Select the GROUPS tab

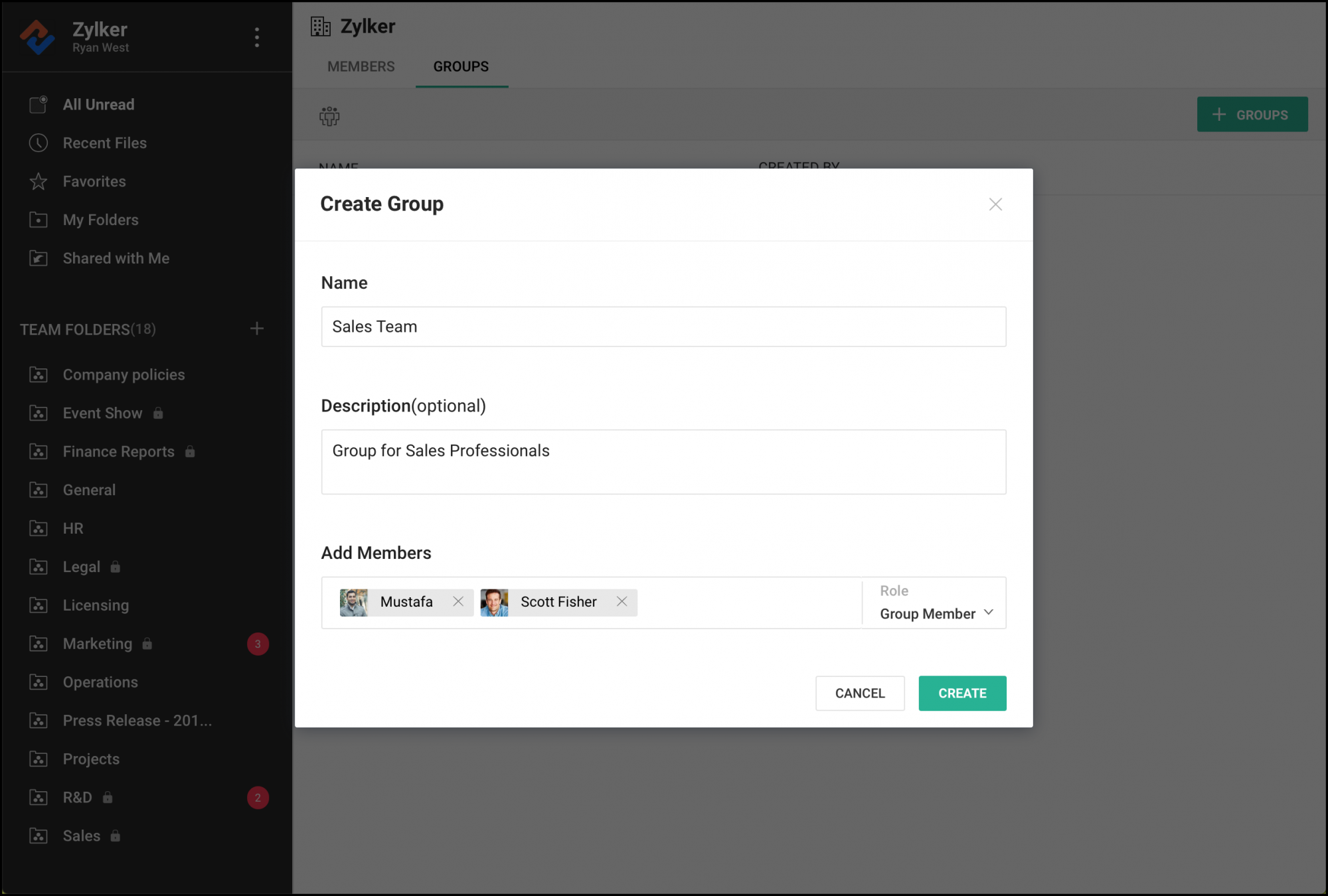(x=461, y=66)
